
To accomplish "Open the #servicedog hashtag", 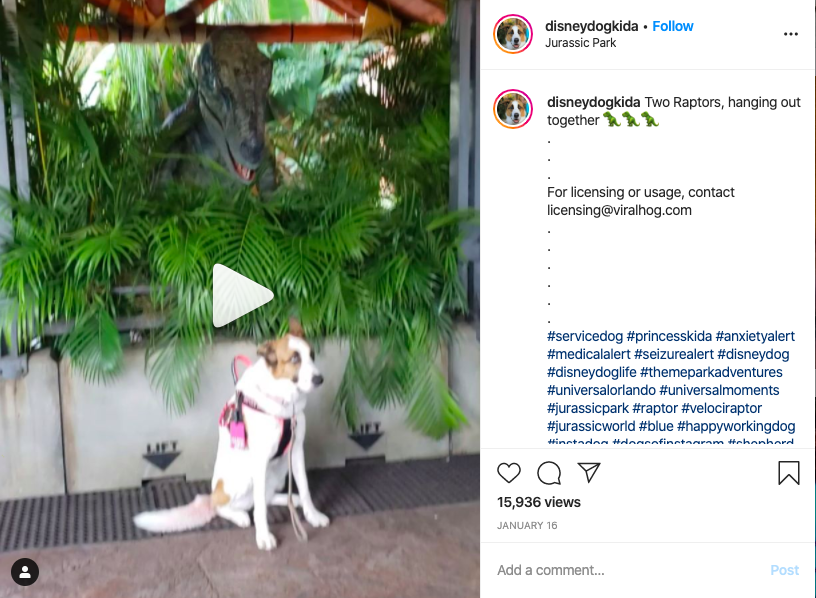I will 584,336.
